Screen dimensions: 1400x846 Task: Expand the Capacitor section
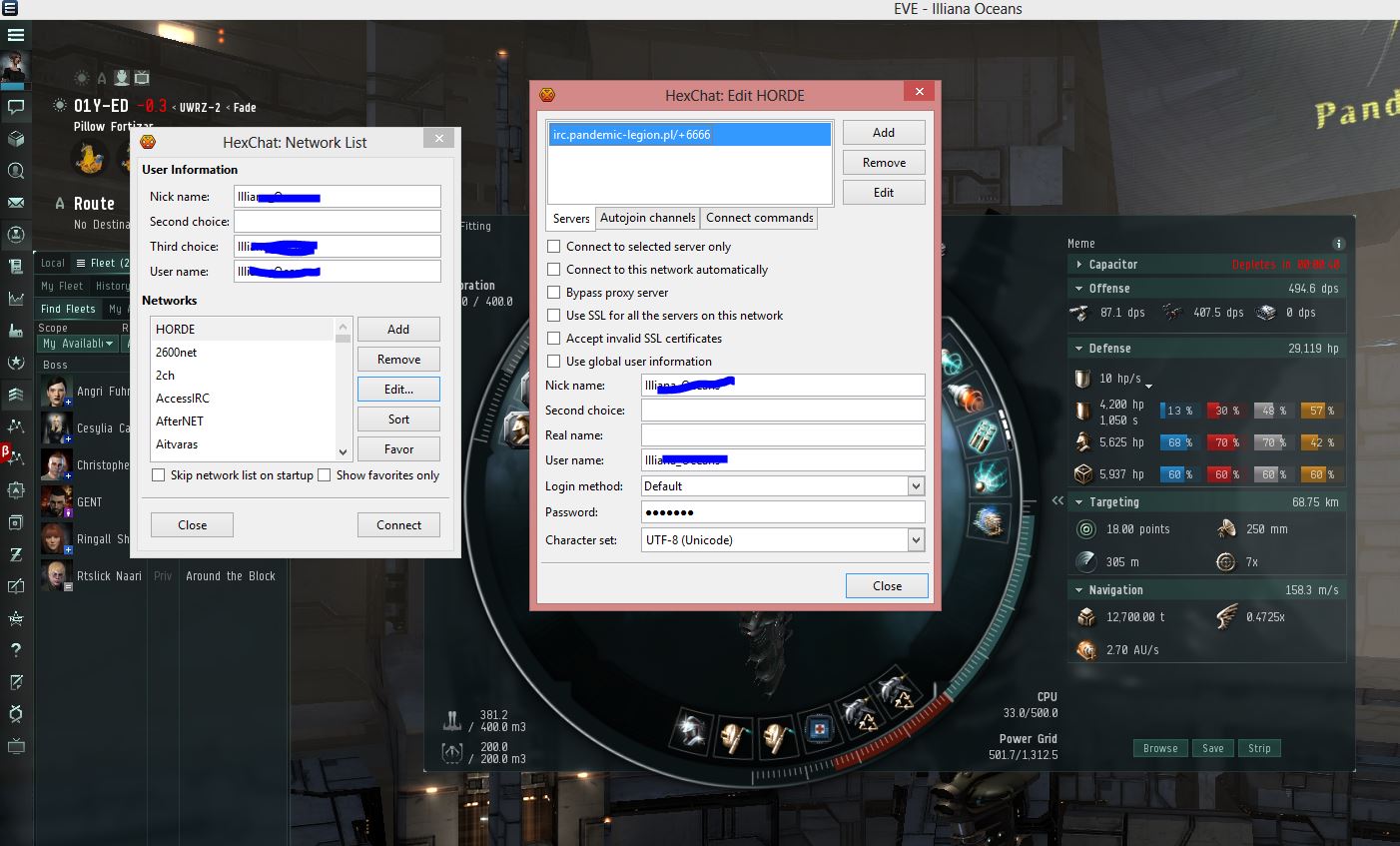1079,265
